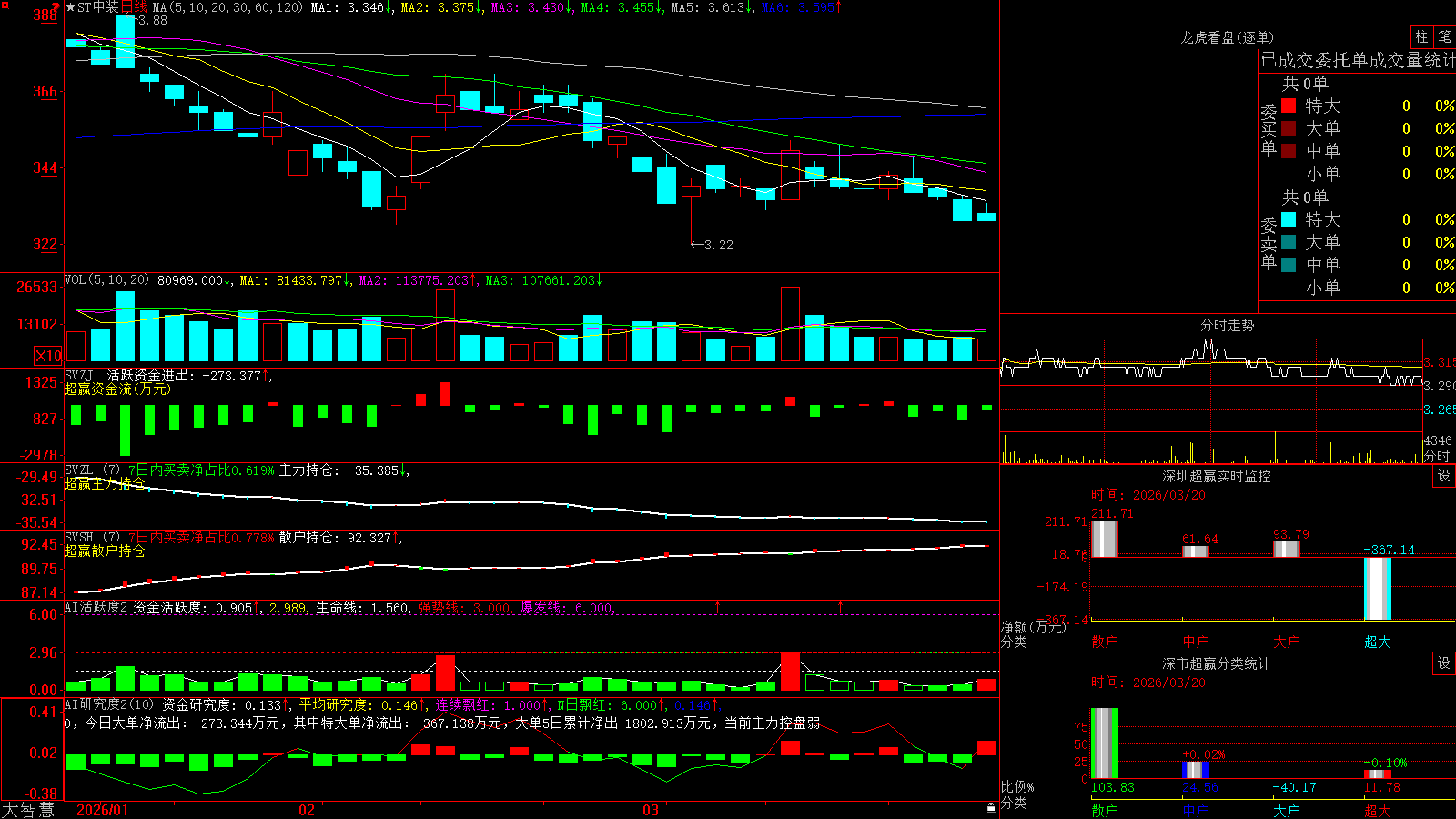Screen dimensions: 1456x819
Task: Click the 2026/01 date marker on the time axis
Action: (103, 810)
